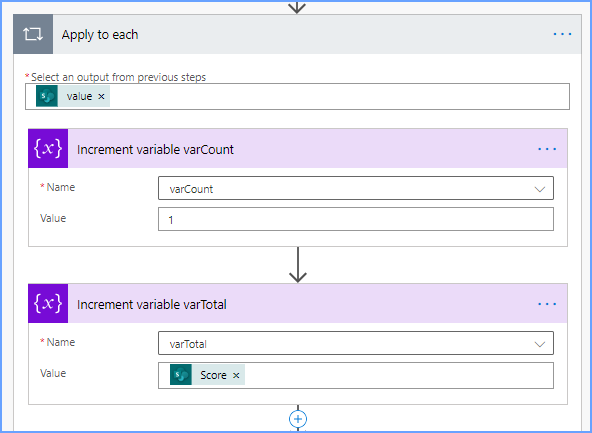Click the value dynamic content token
The width and height of the screenshot is (592, 433).
[x=73, y=96]
